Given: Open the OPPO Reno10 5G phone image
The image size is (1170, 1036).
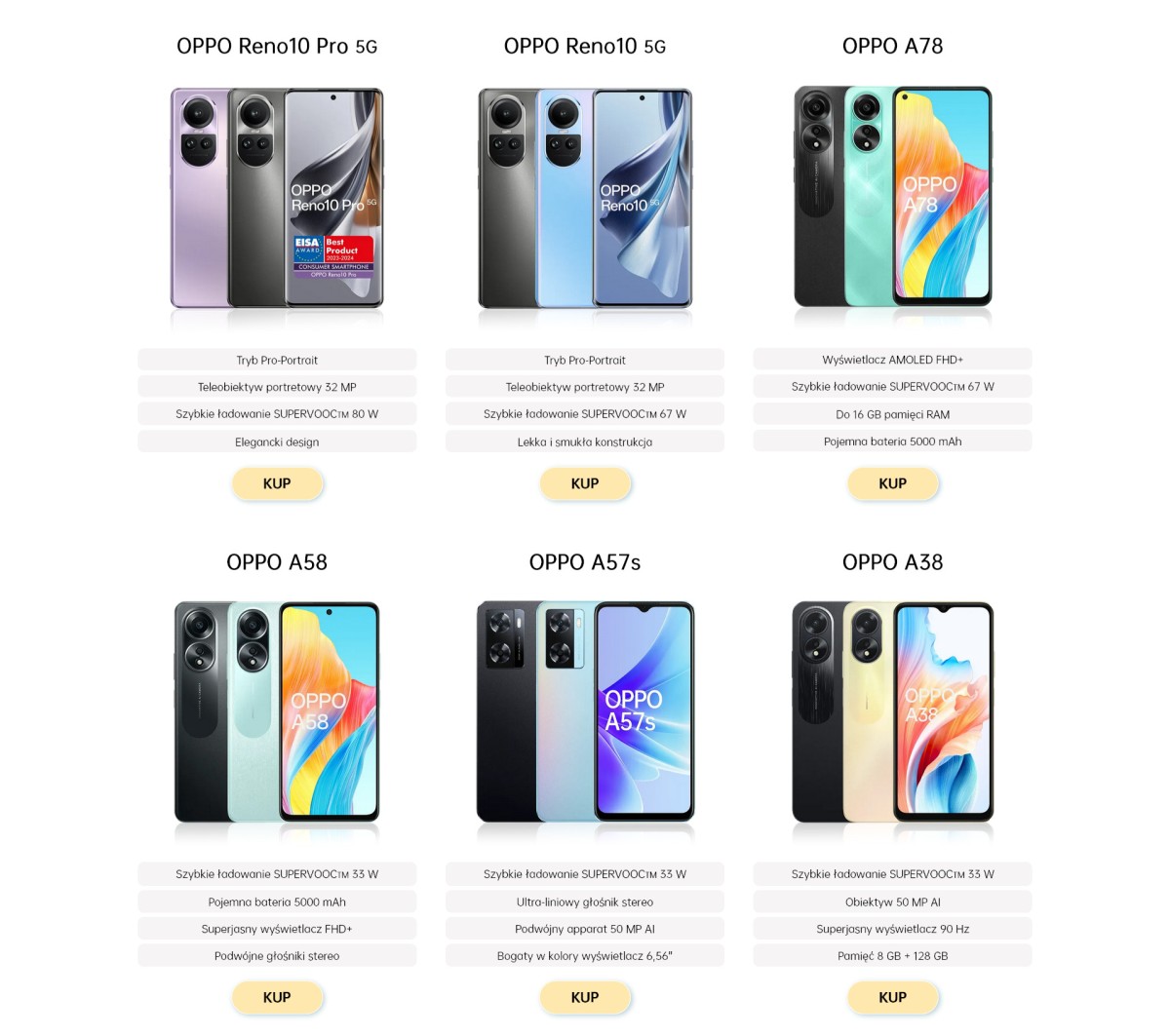Looking at the screenshot, I should [x=585, y=198].
